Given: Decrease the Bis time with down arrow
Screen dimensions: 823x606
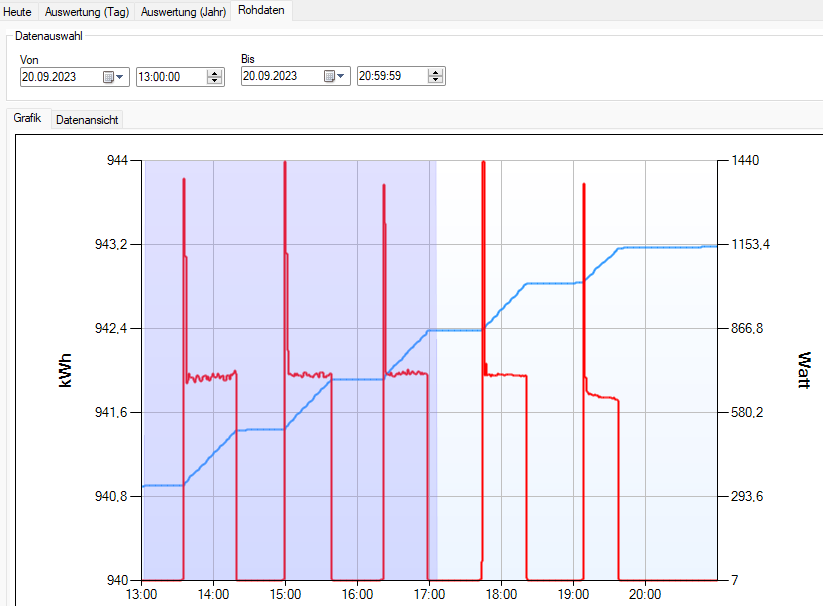Looking at the screenshot, I should tap(436, 81).
